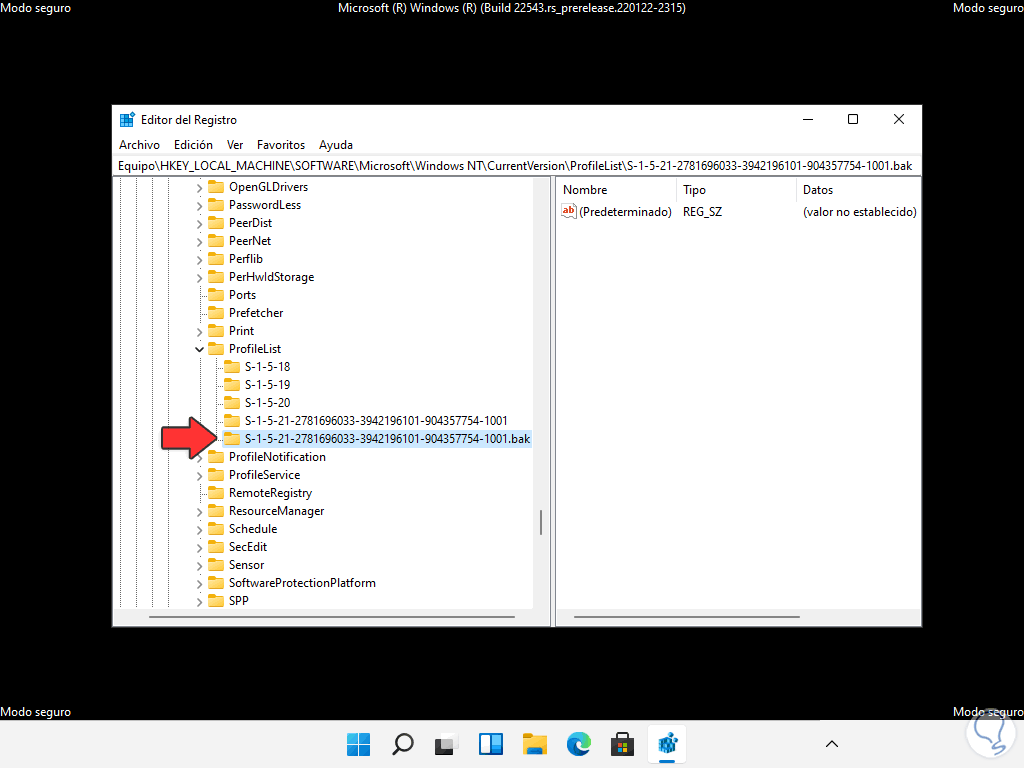Viewport: 1024px width, 768px height.
Task: Open the Archivo menu
Action: tap(139, 145)
